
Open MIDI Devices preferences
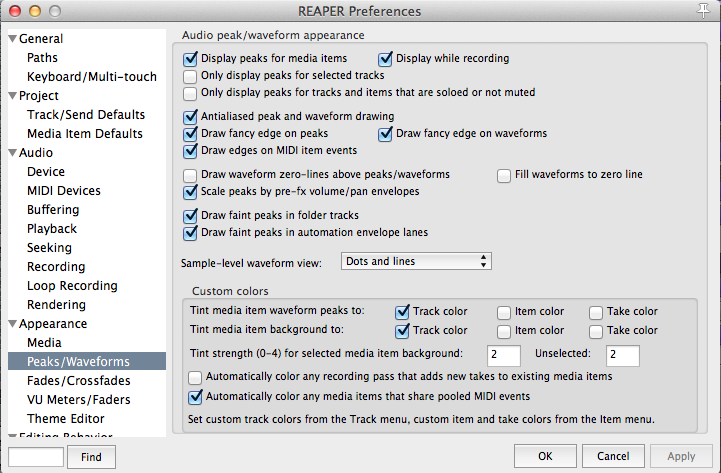(x=64, y=191)
